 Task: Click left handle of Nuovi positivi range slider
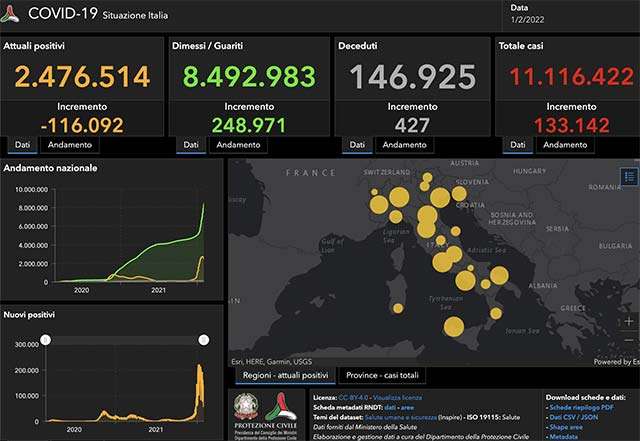click(x=44, y=340)
